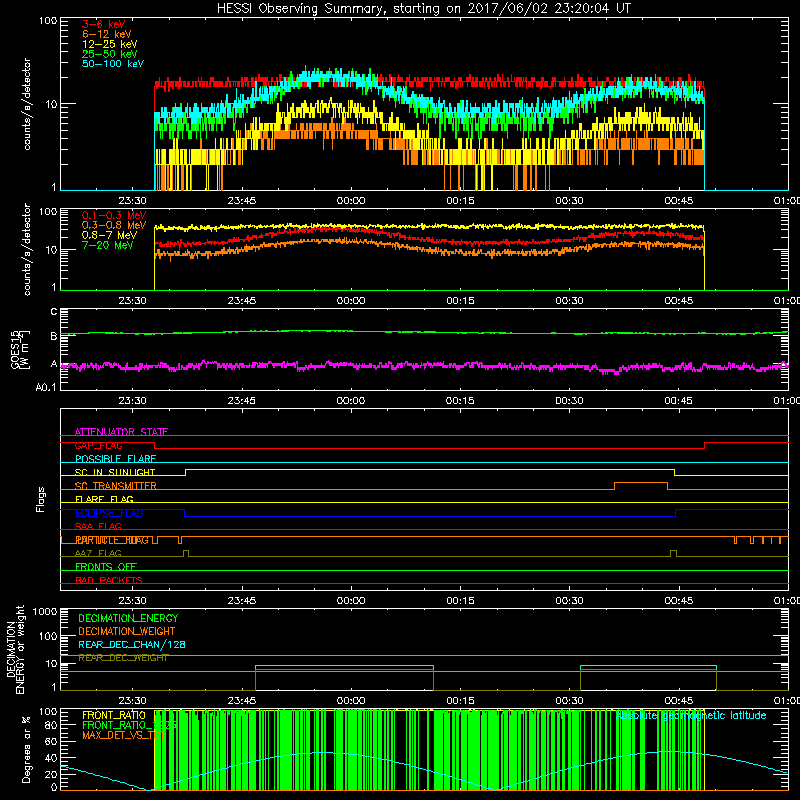Click the 00:00 tick under the Flags panel
The height and width of the screenshot is (800, 800).
(x=351, y=601)
